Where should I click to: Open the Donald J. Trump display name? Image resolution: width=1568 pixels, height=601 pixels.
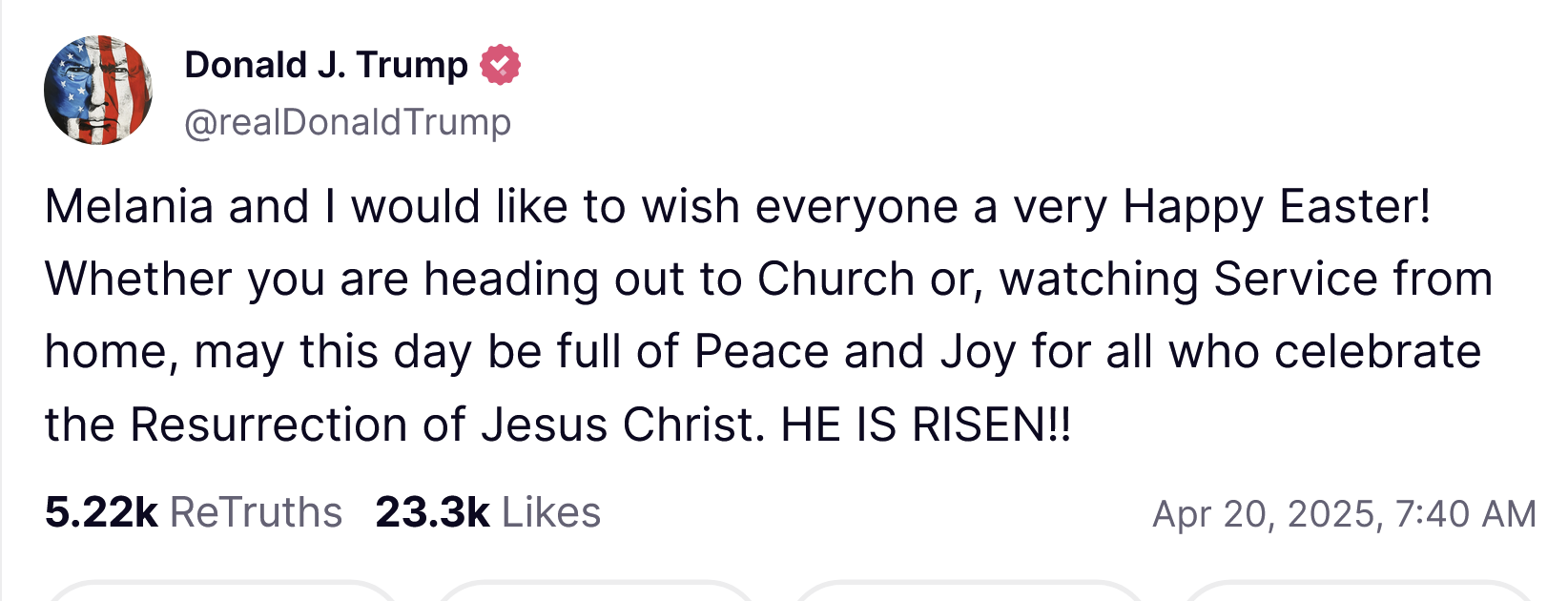[326, 65]
